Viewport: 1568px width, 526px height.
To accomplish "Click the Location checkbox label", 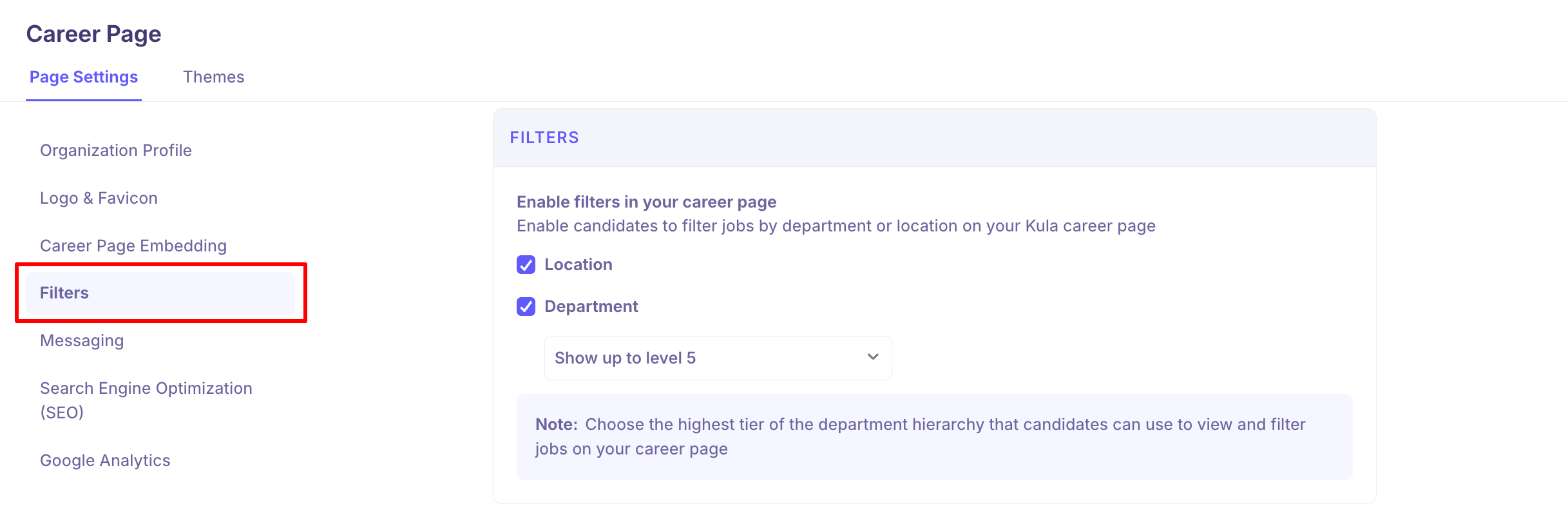I will 578,265.
